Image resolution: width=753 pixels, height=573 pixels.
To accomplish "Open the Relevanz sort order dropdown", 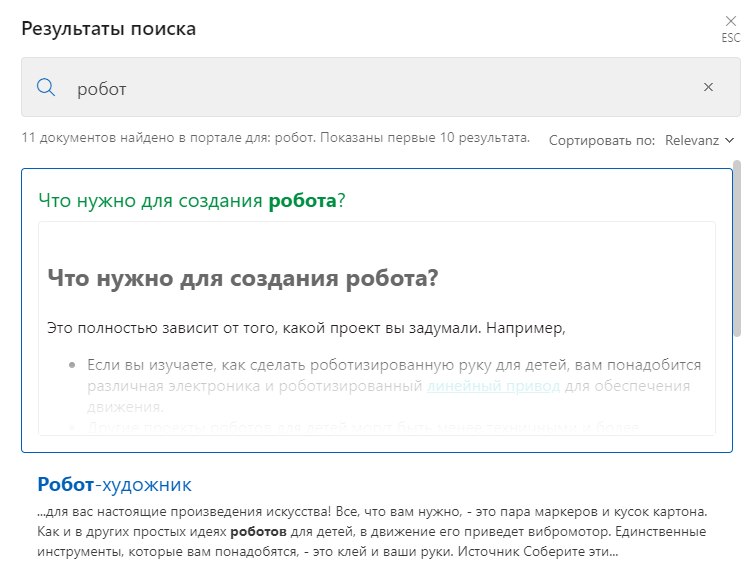I will (699, 140).
